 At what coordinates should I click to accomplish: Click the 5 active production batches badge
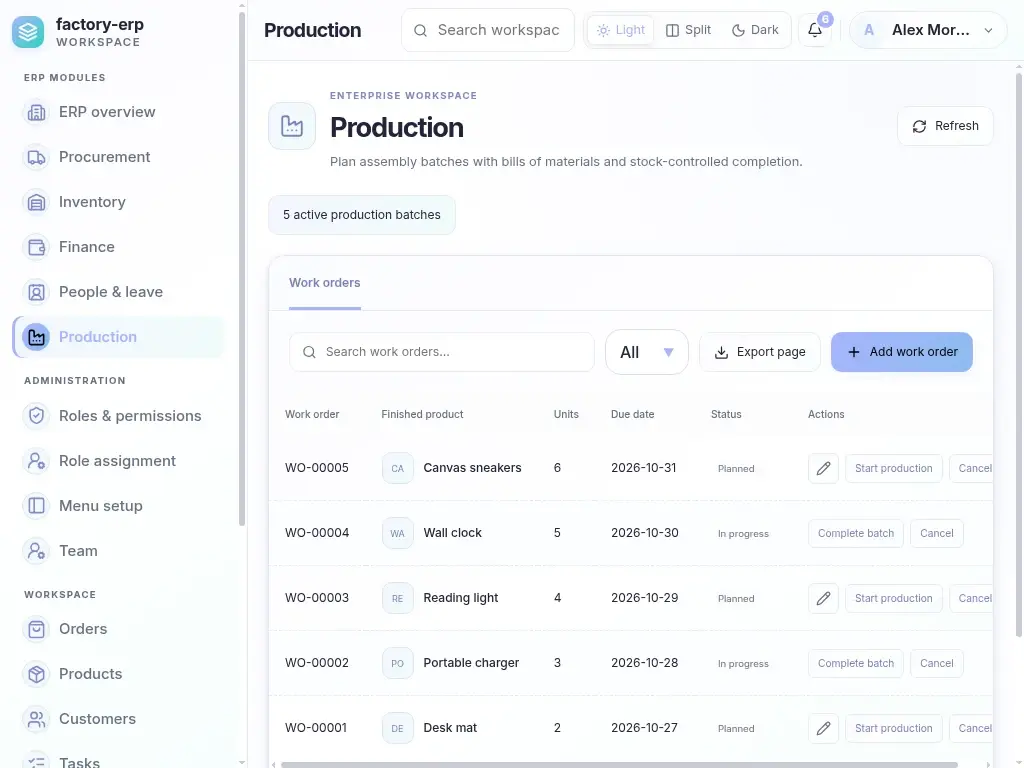tap(362, 215)
